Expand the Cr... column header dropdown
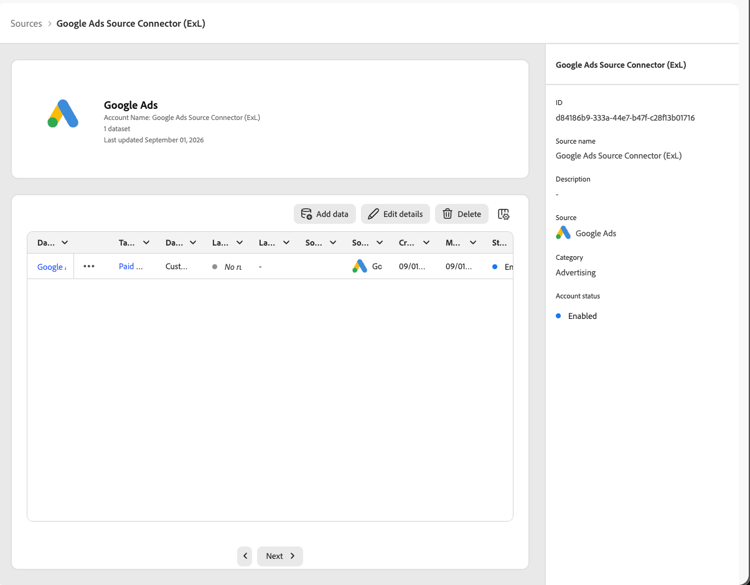This screenshot has width=750, height=585. click(x=426, y=243)
